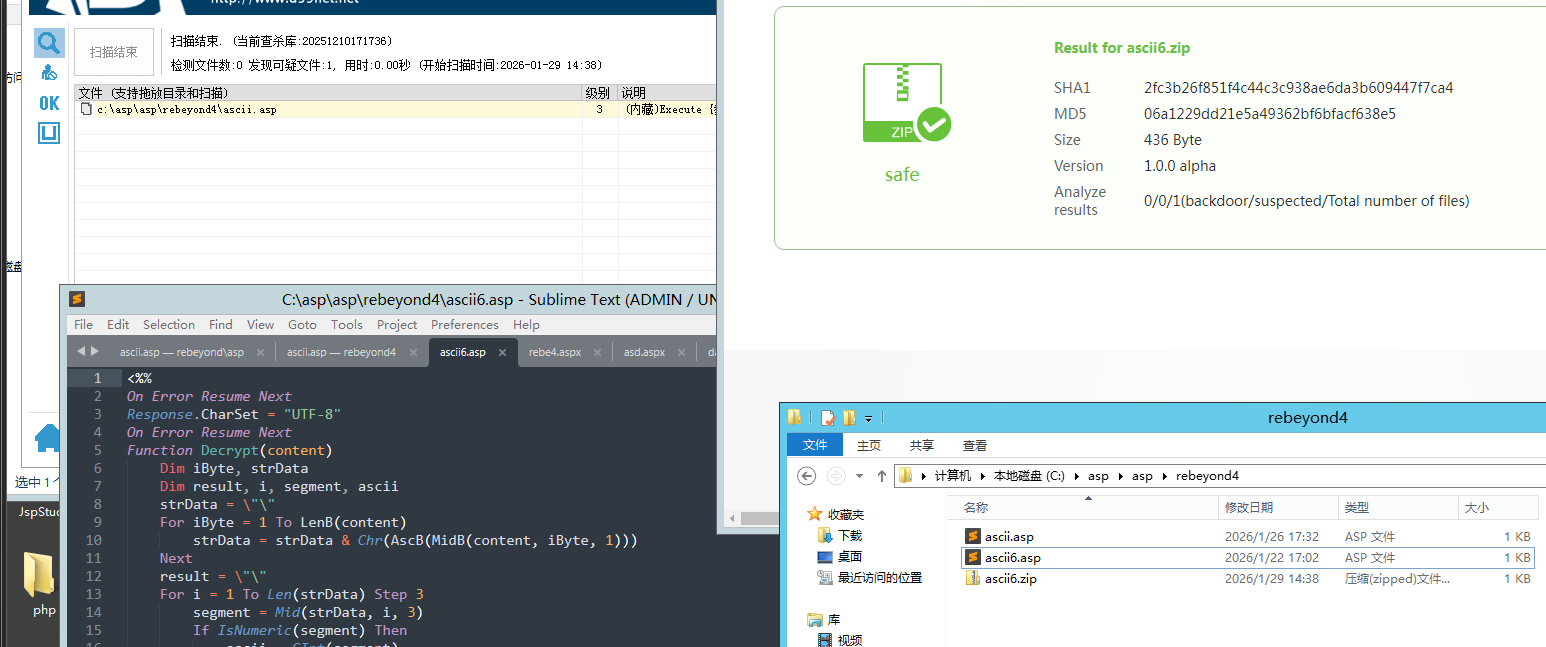This screenshot has width=1546, height=647.
Task: Expand Explorer recent locations dropdown
Action: coord(859,476)
